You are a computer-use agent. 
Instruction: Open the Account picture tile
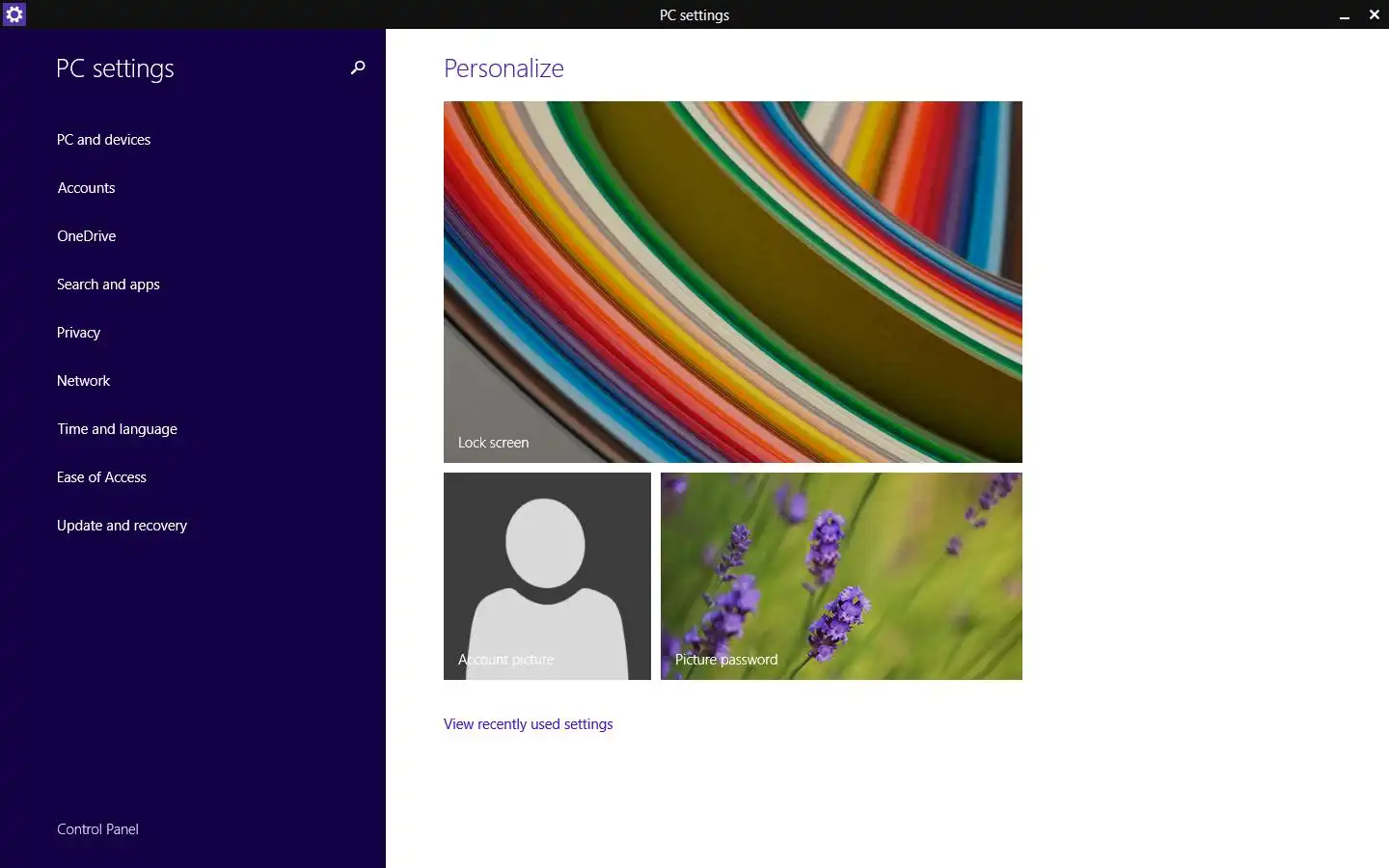(547, 576)
